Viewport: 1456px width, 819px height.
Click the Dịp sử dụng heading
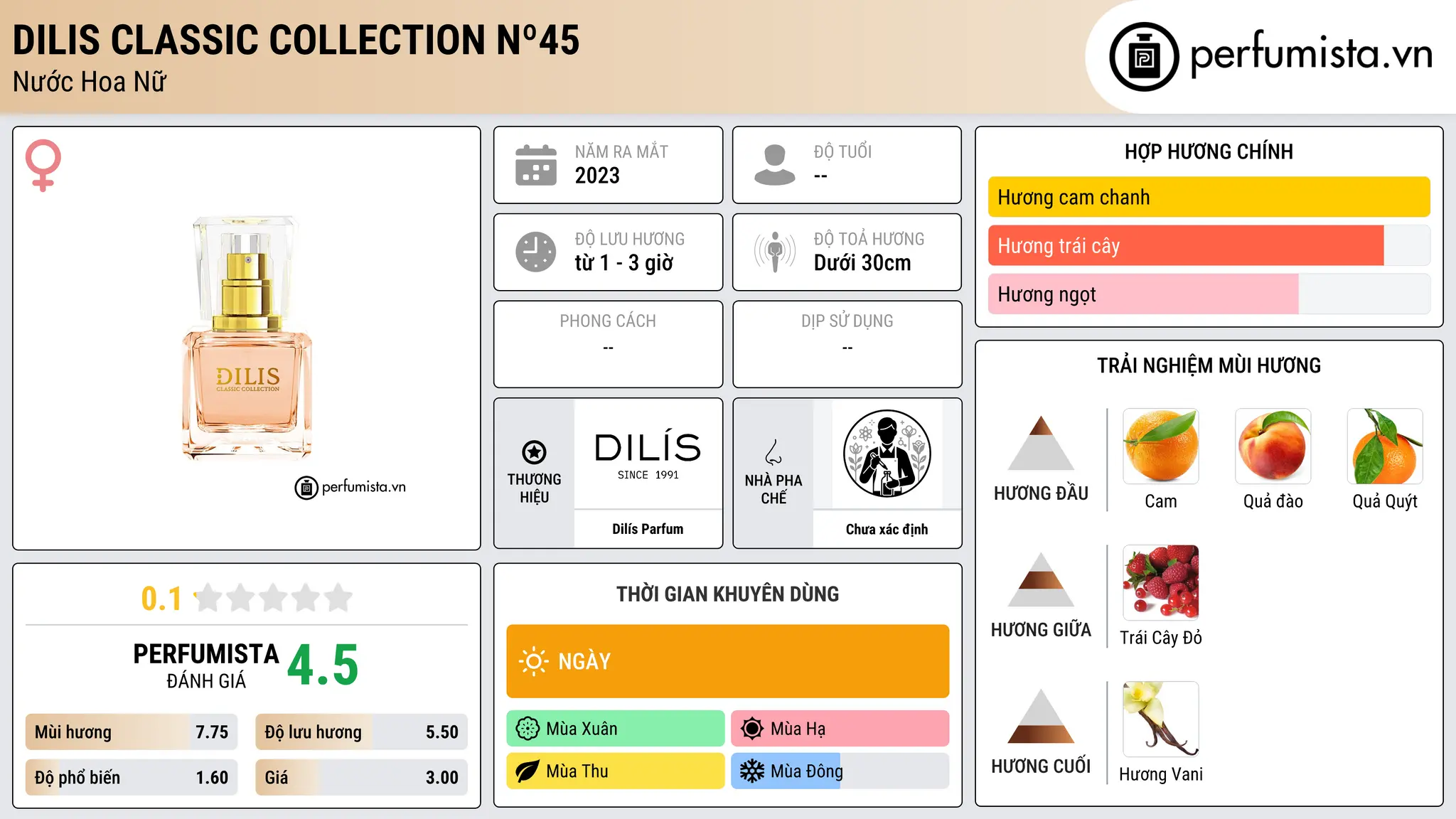(x=847, y=321)
